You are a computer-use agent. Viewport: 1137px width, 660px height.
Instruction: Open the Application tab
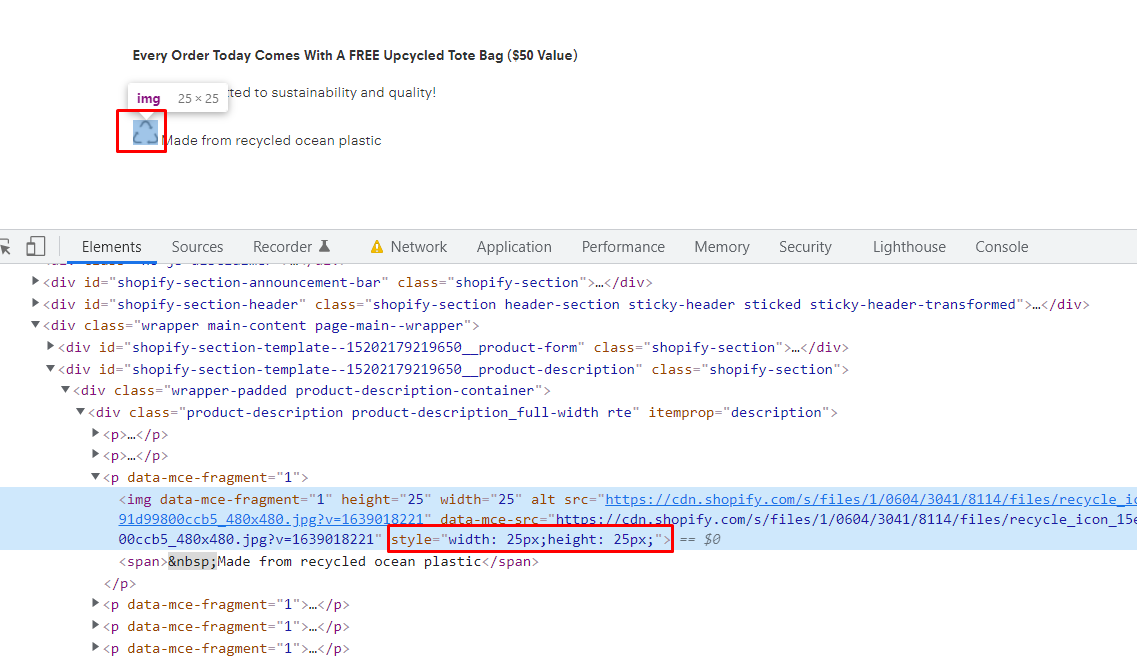[x=514, y=247]
